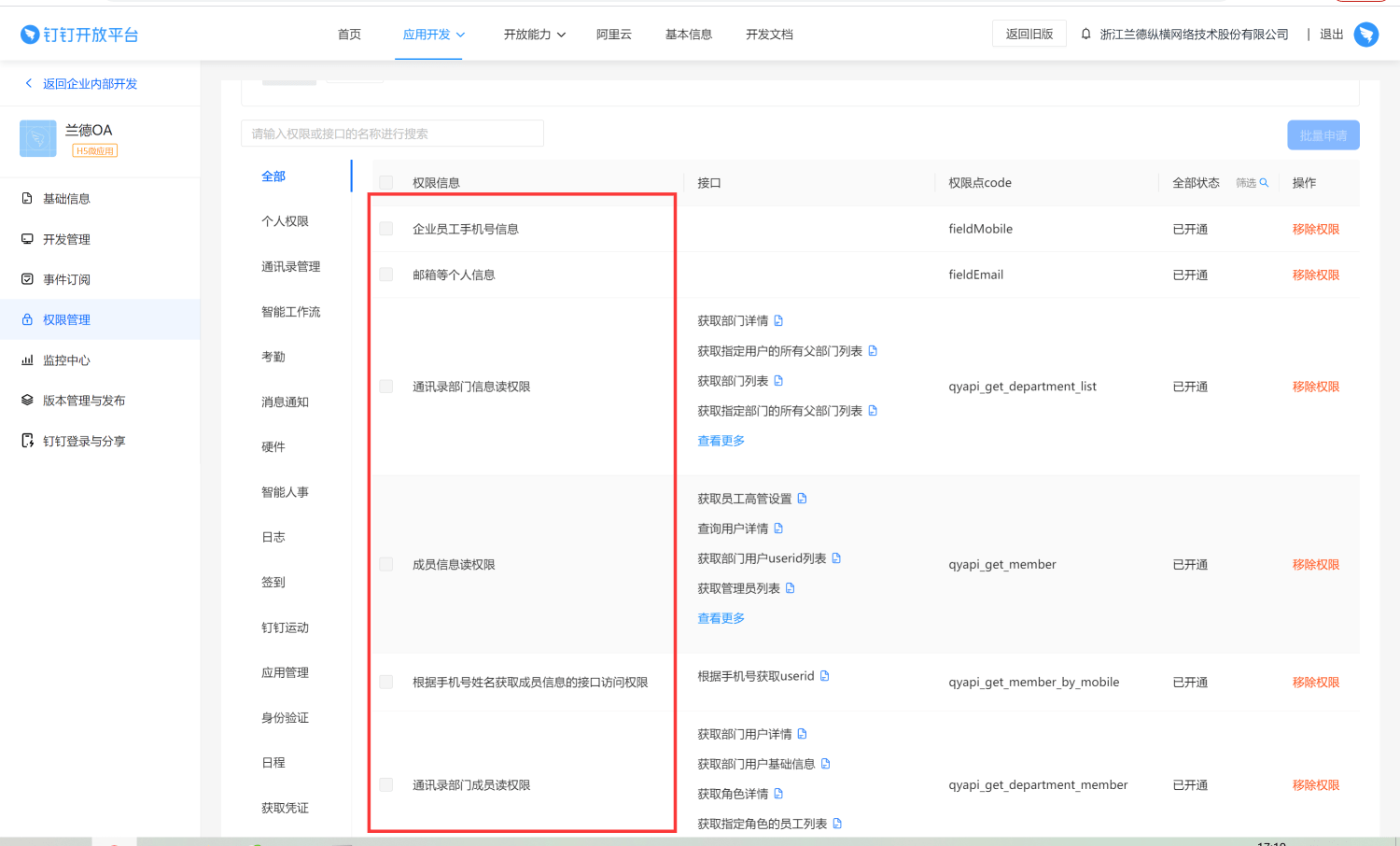1400x846 pixels.
Task: Open the 开放能力 dropdown
Action: (x=534, y=34)
